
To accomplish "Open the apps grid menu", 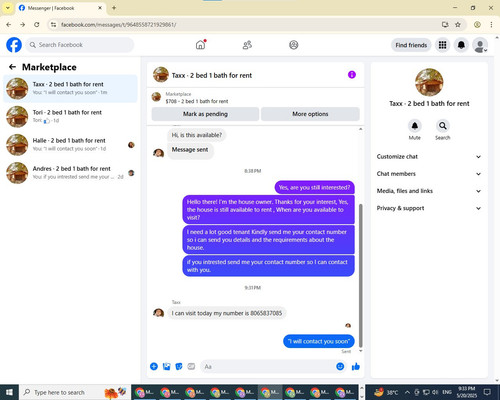I will click(442, 45).
